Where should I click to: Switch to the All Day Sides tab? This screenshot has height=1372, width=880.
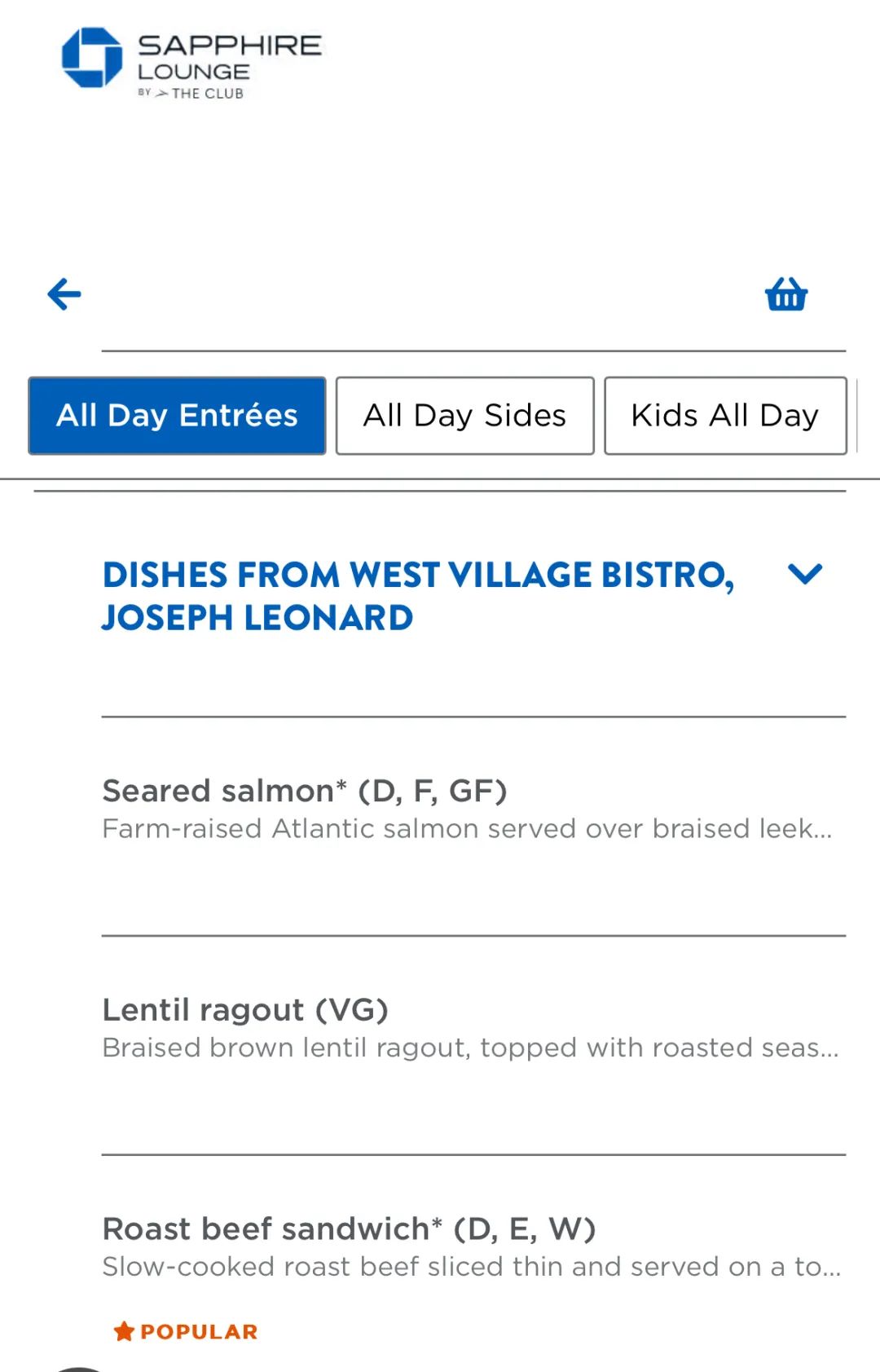[464, 416]
